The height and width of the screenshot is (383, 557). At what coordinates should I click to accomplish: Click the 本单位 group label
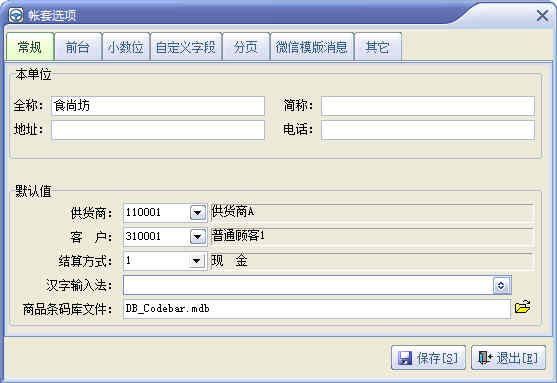click(x=33, y=74)
